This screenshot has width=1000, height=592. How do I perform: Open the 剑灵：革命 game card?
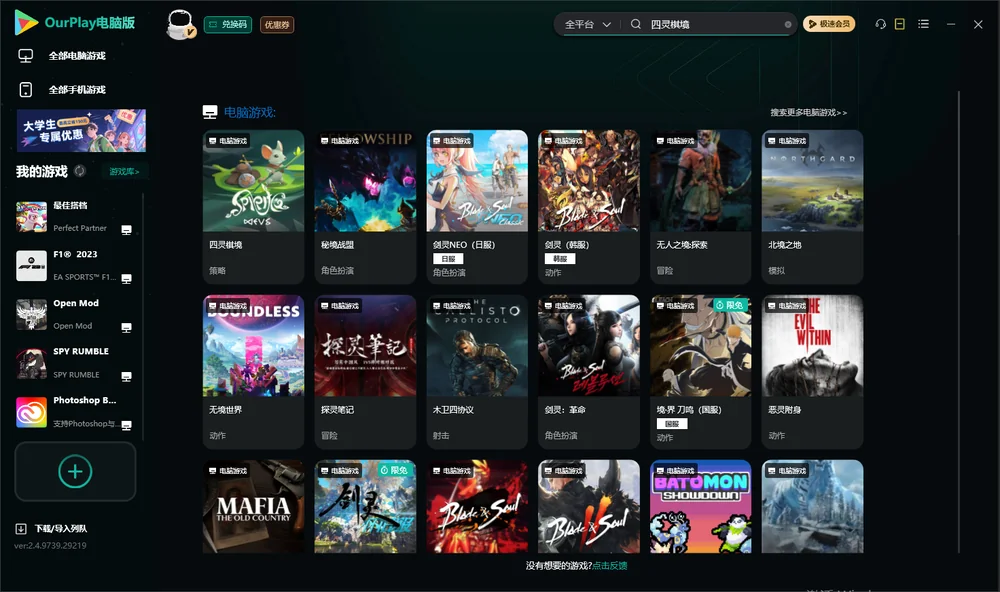(x=589, y=372)
